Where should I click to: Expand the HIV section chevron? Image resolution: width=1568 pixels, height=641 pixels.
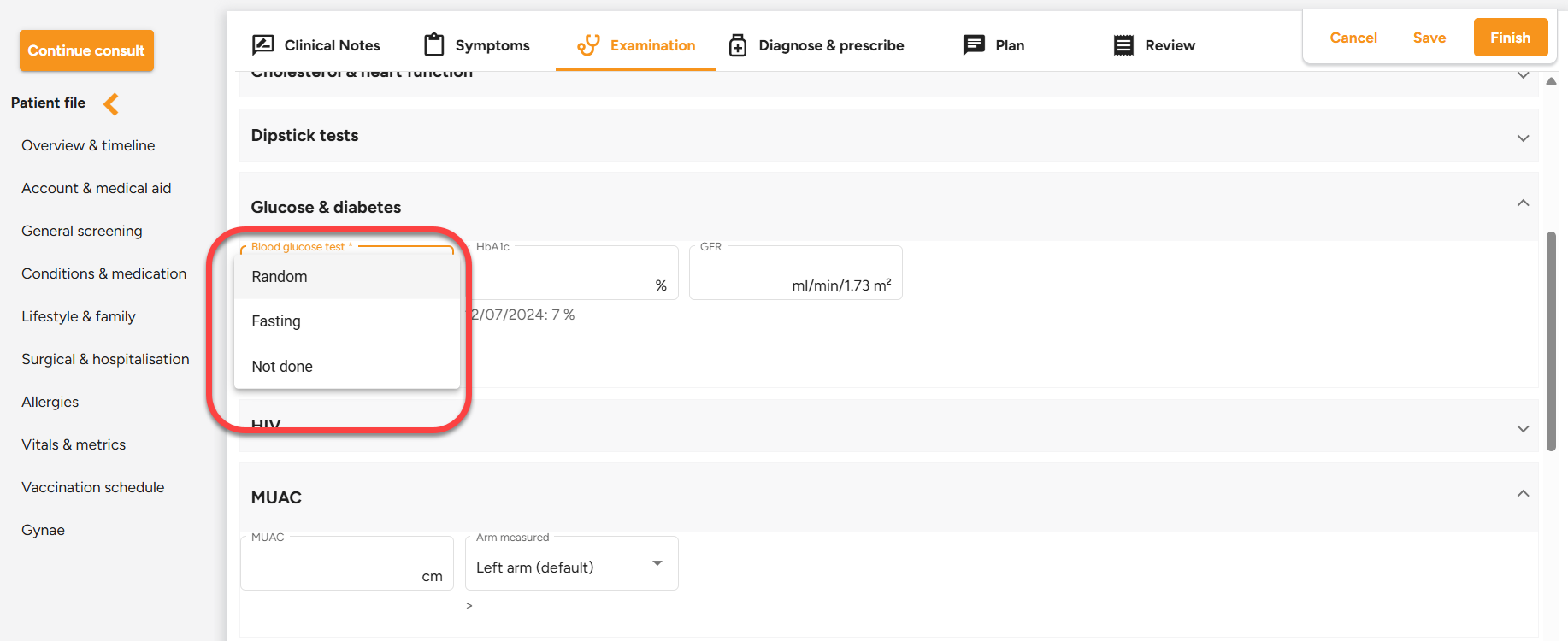coord(1523,428)
